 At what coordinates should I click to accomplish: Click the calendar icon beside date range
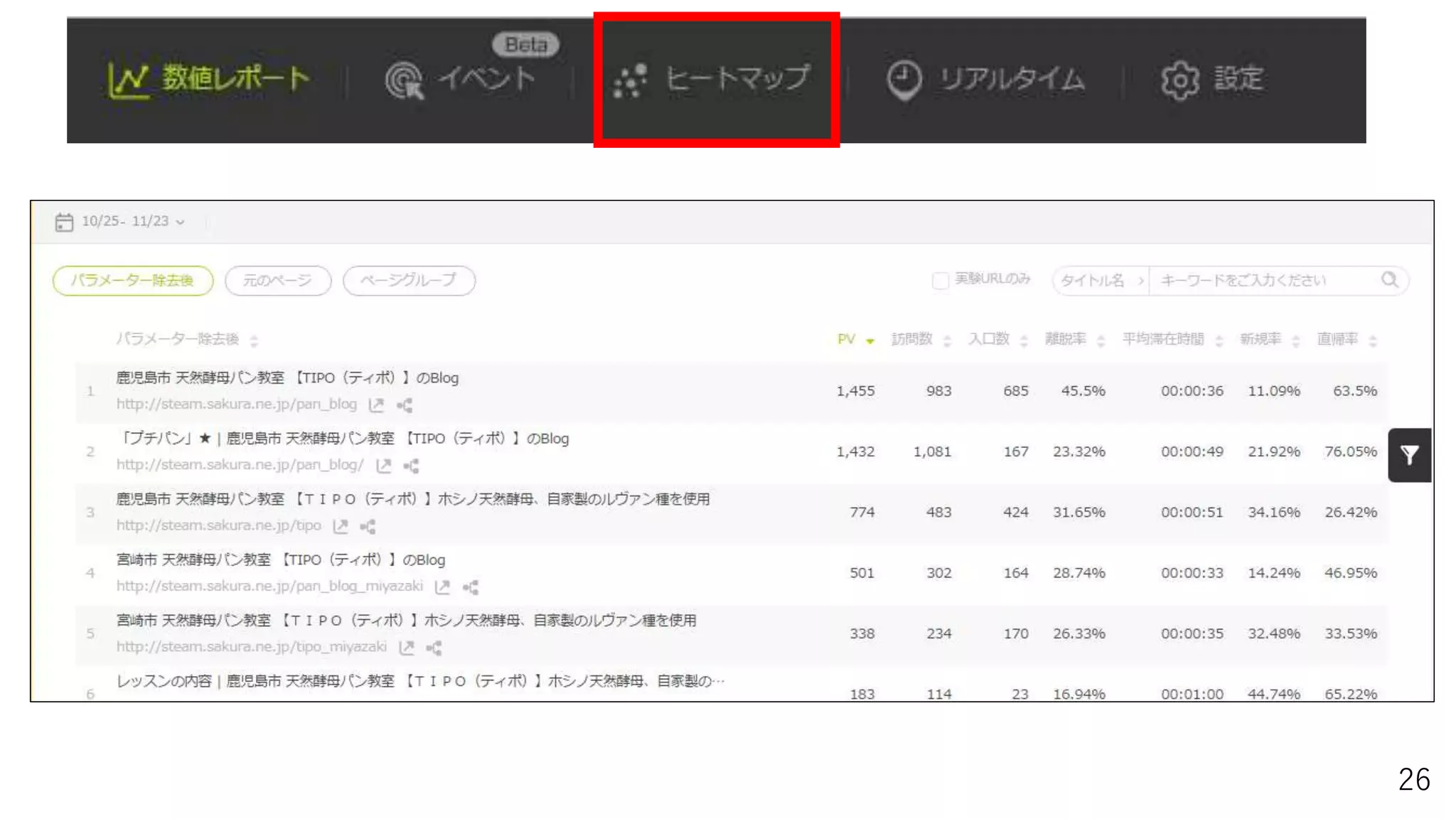[64, 222]
